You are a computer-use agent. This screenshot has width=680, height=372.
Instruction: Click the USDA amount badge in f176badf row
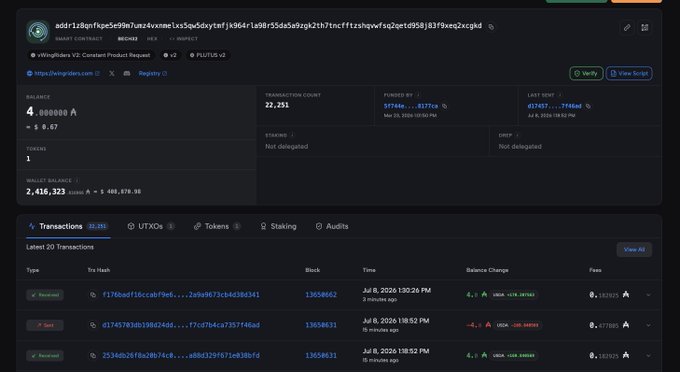coord(513,295)
